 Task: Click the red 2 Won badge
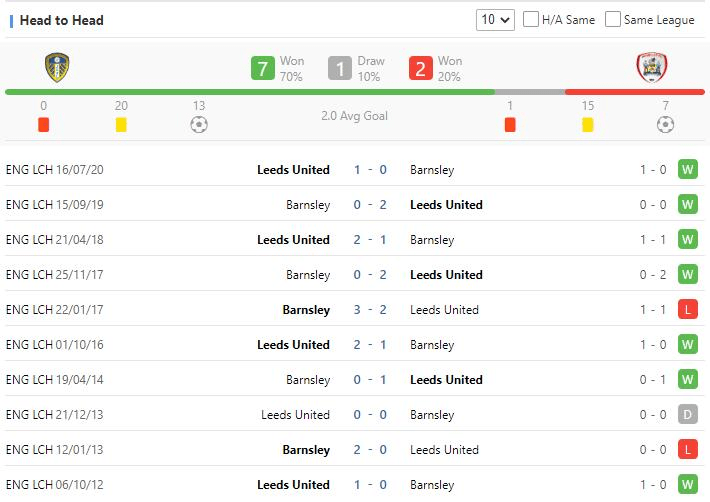point(420,68)
